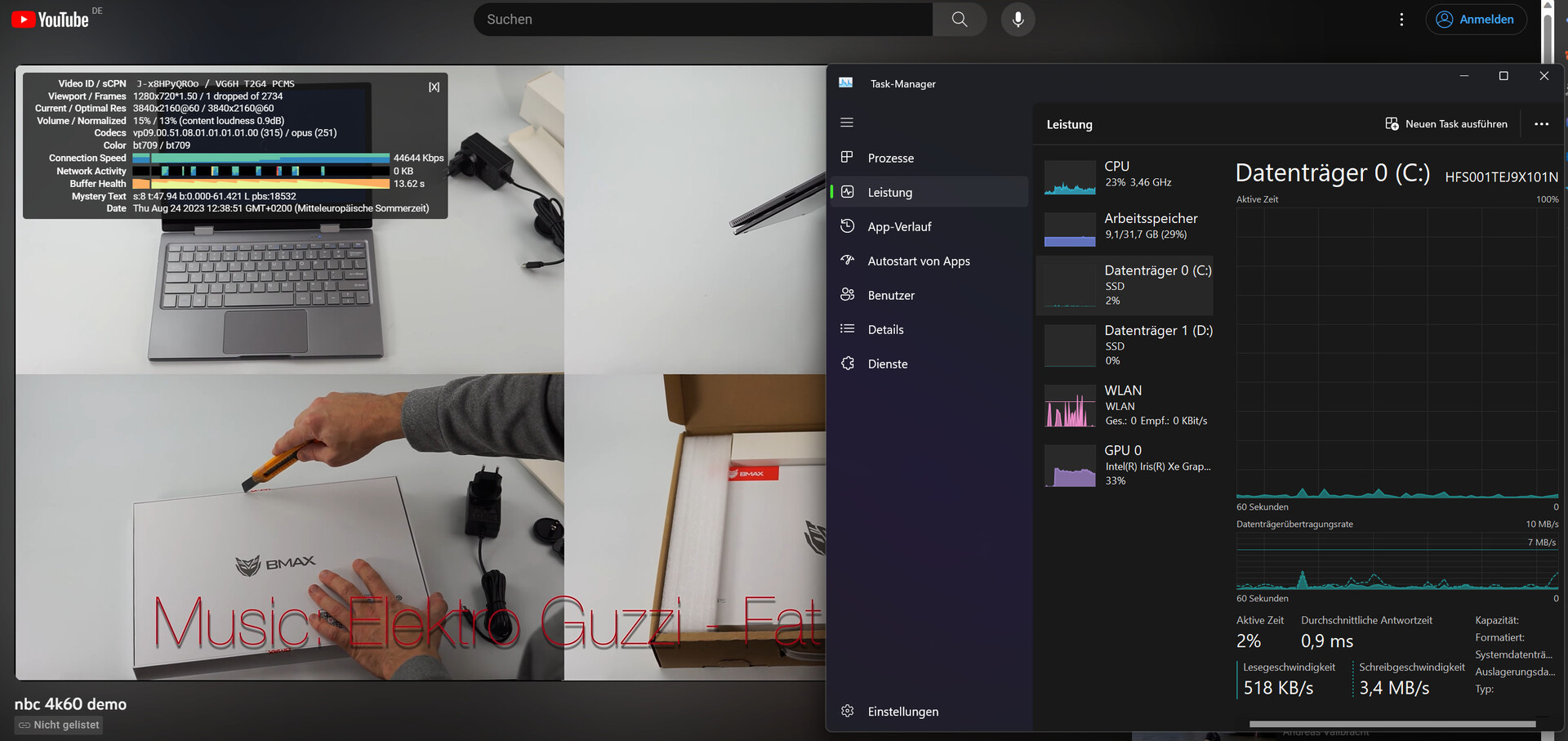Click the Prozesse grid icon in sidebar
Screen dimensions: 1568x741
tap(847, 157)
